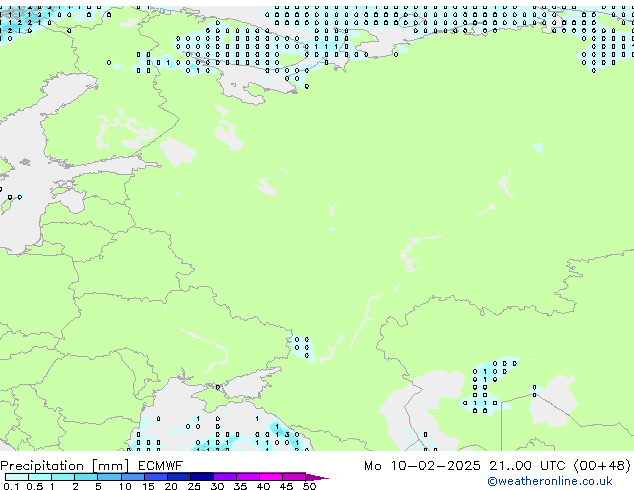This screenshot has width=634, height=490.
Task: Click the purple arrow above 50 mm
Action: click(317, 477)
